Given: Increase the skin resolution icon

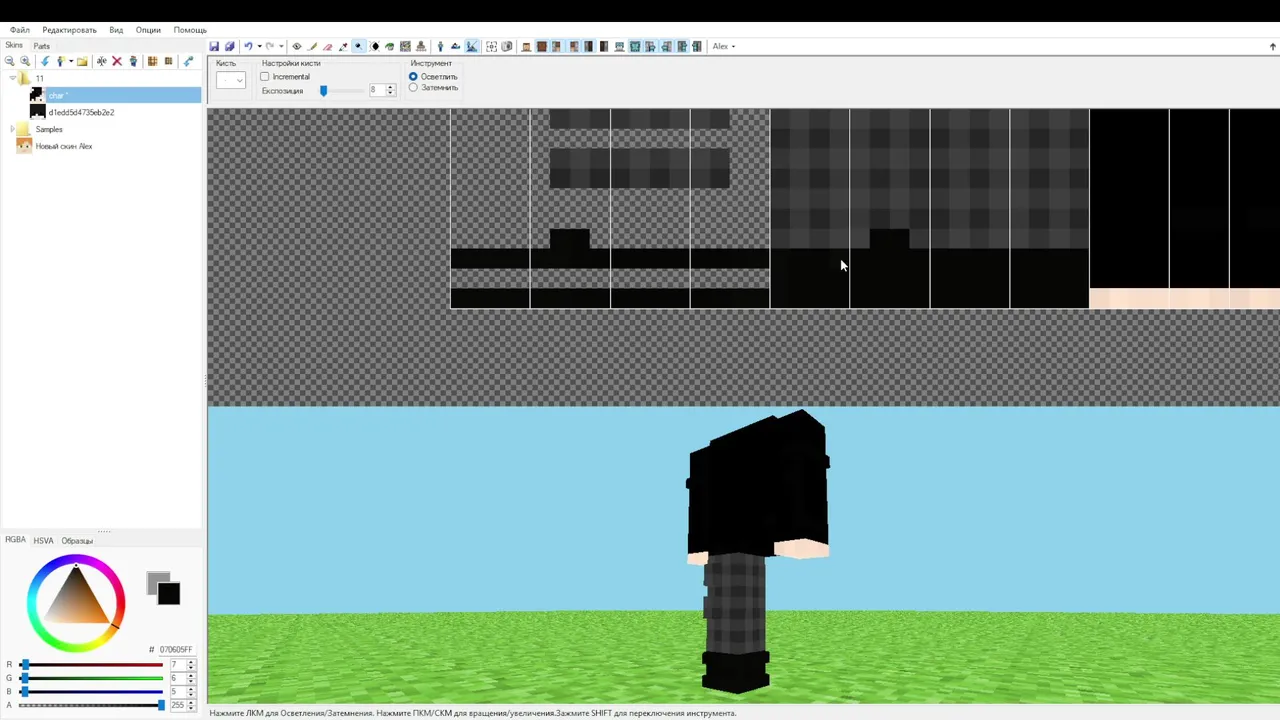Looking at the screenshot, I should (152, 62).
